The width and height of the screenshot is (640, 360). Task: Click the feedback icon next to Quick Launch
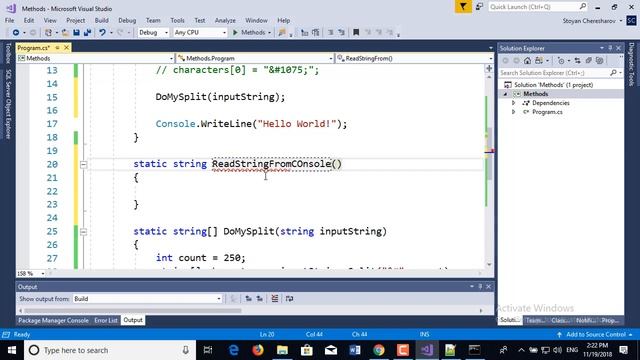(480, 7)
